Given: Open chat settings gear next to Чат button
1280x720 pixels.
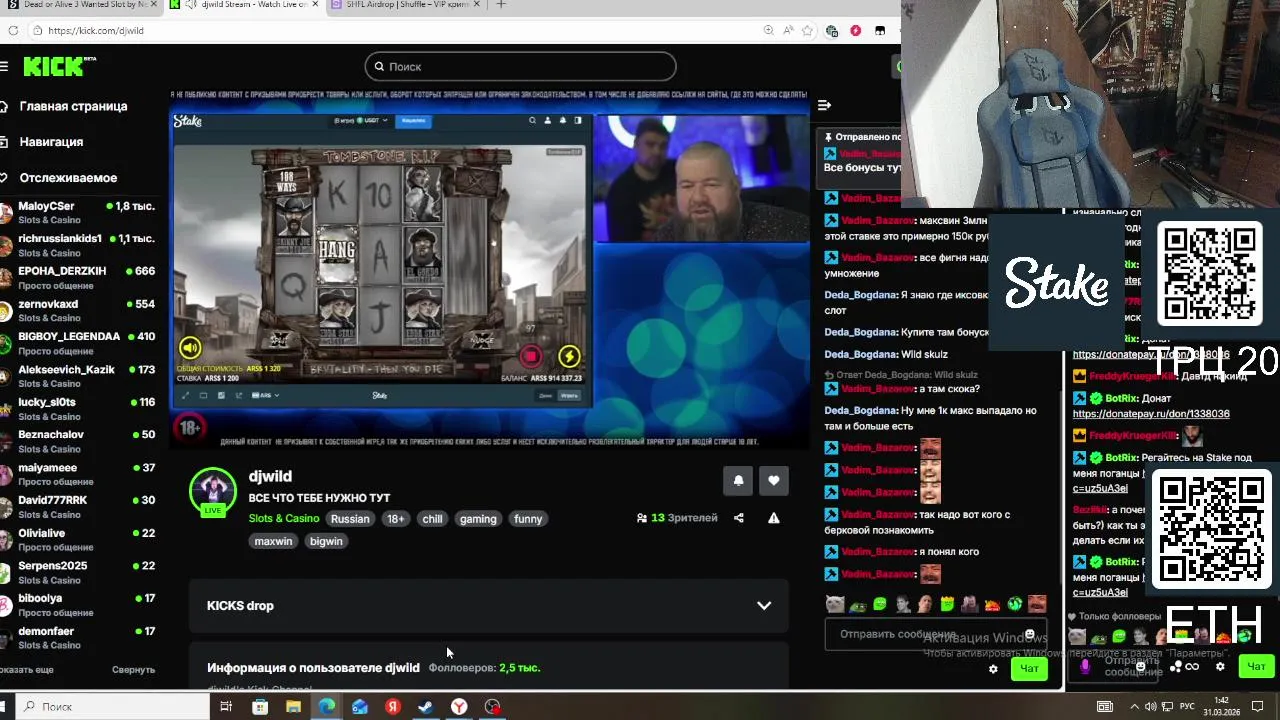Looking at the screenshot, I should 993,668.
